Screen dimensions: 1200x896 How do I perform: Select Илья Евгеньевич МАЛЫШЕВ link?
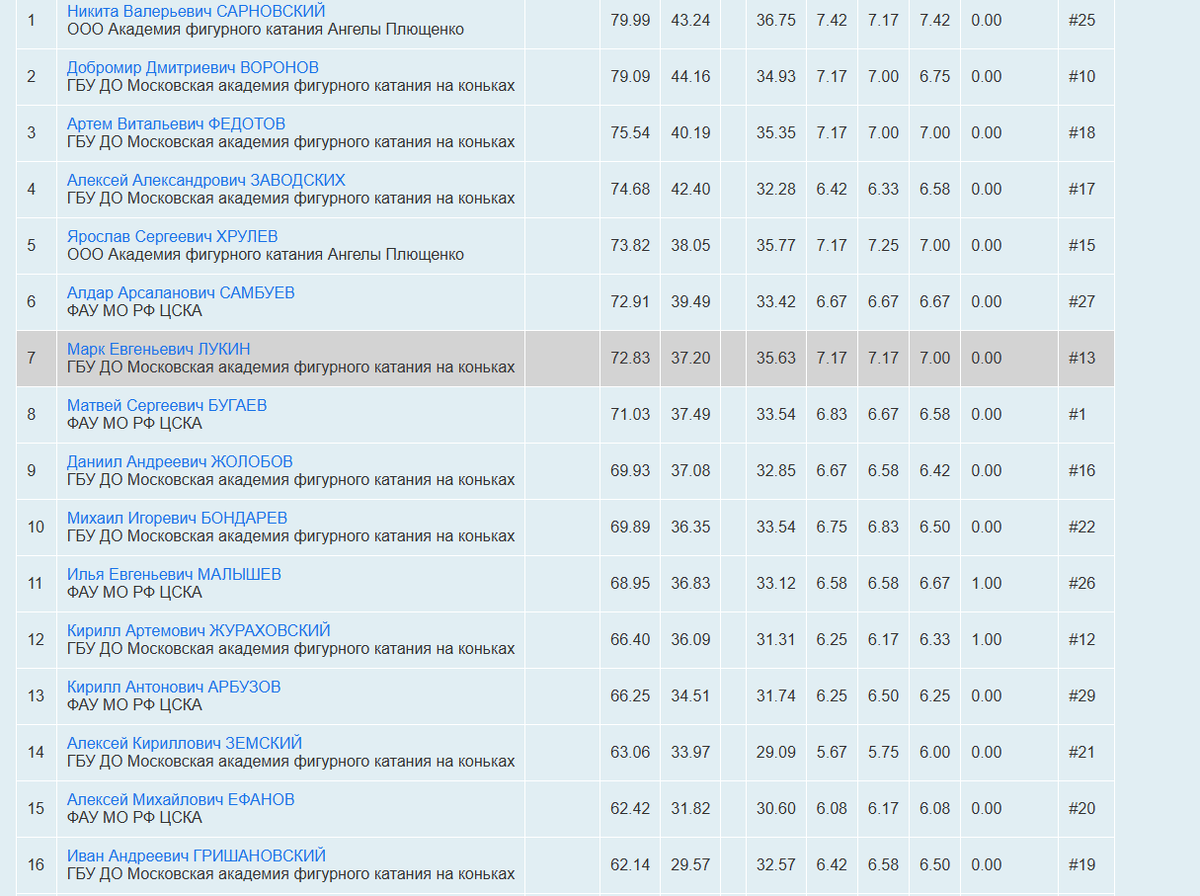[174, 574]
